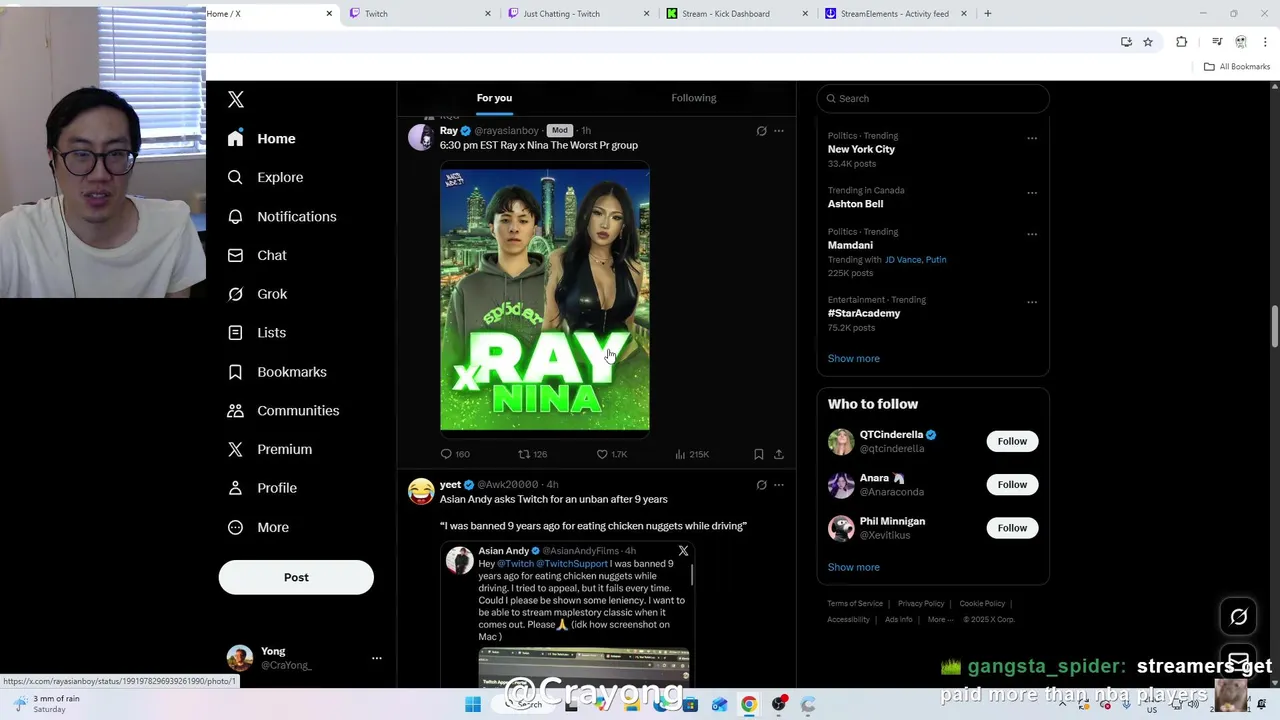Open options for Mamdani trend
The width and height of the screenshot is (1280, 720).
[x=1032, y=234]
